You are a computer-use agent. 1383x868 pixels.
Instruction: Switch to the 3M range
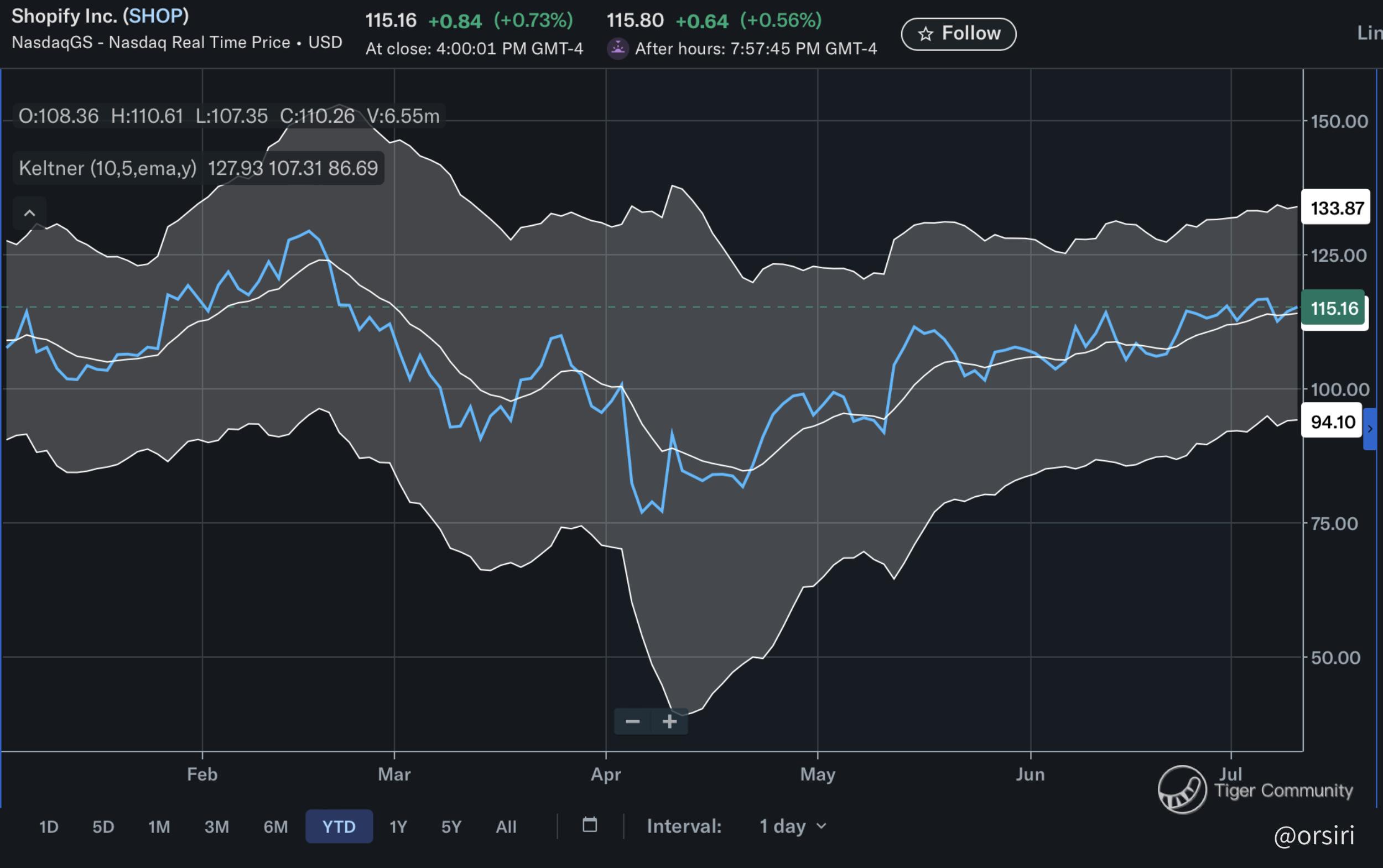pos(216,827)
